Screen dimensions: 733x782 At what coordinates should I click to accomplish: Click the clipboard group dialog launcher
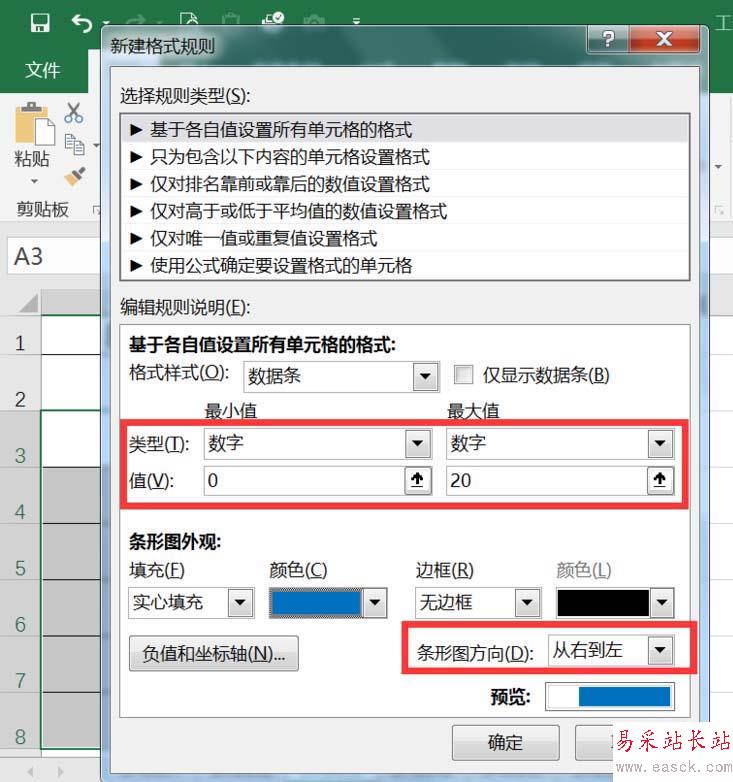pyautogui.click(x=96, y=210)
